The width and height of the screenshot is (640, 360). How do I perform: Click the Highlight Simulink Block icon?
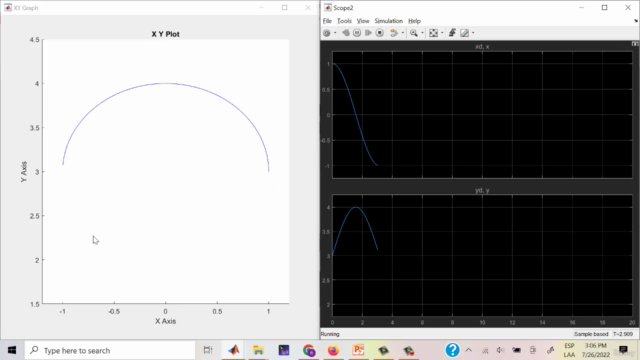(x=393, y=33)
